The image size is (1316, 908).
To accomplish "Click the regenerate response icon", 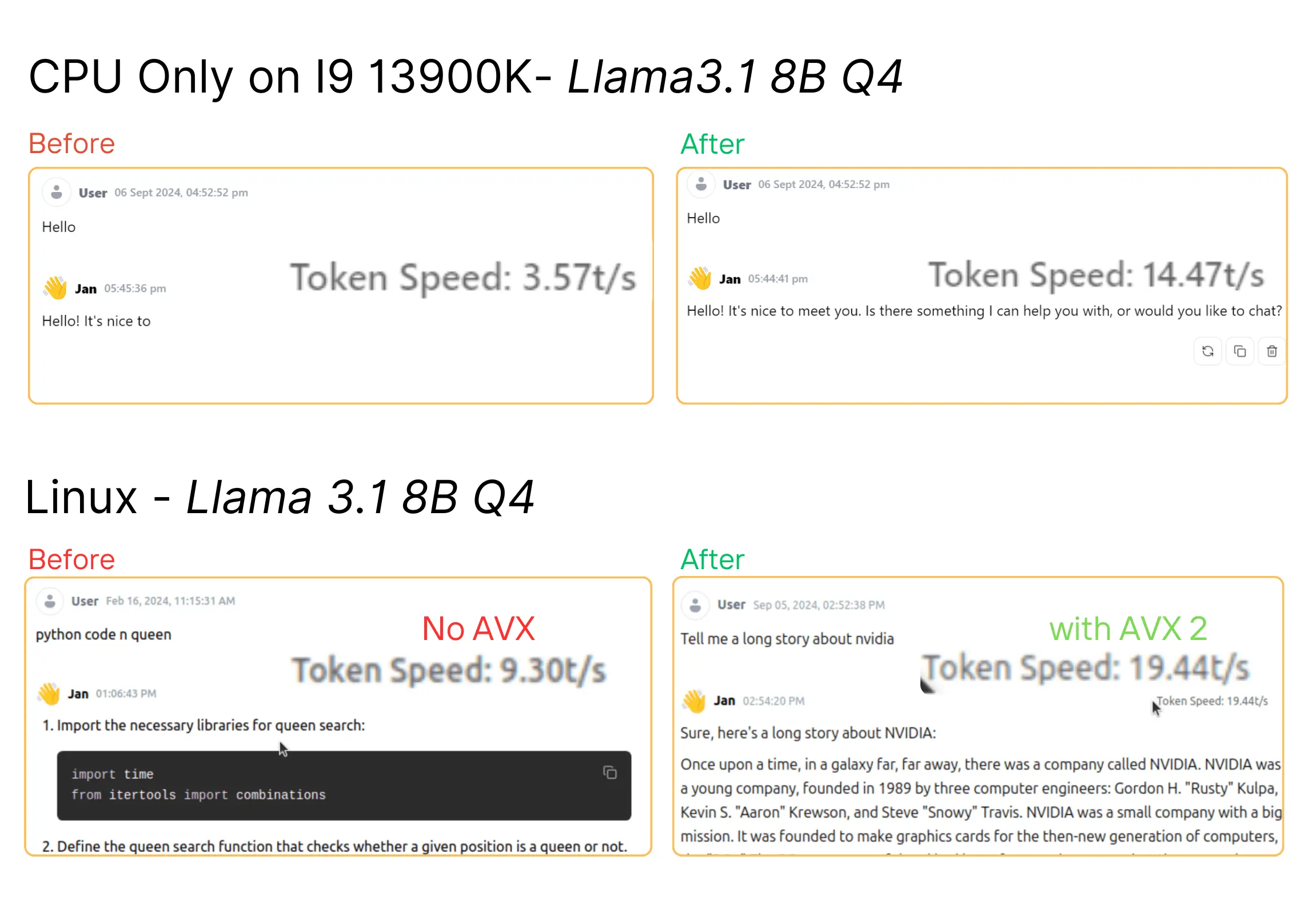I will pyautogui.click(x=1207, y=351).
